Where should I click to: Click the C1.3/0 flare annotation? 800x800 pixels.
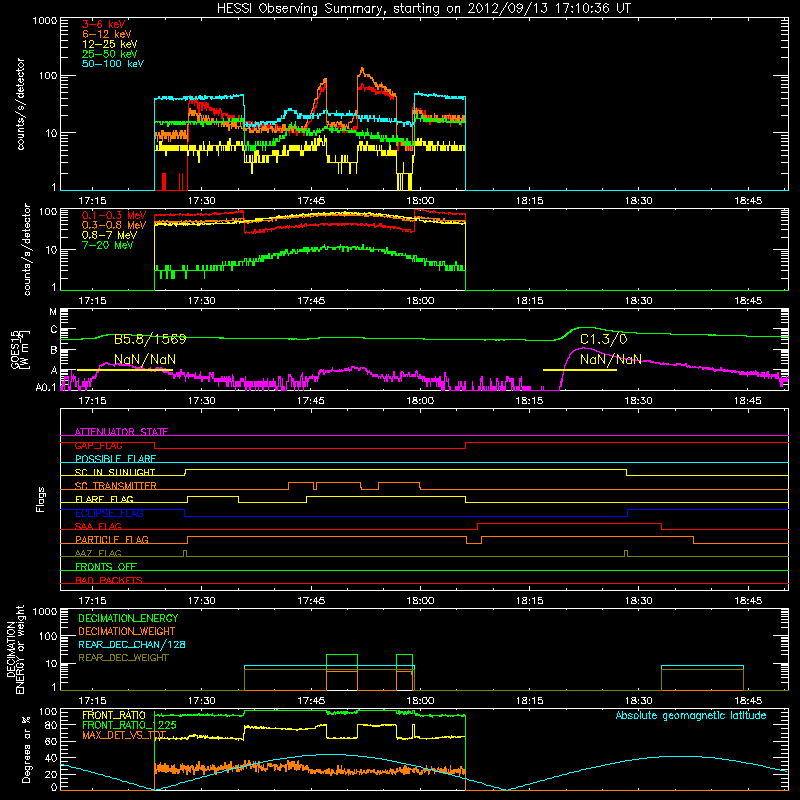pos(604,339)
